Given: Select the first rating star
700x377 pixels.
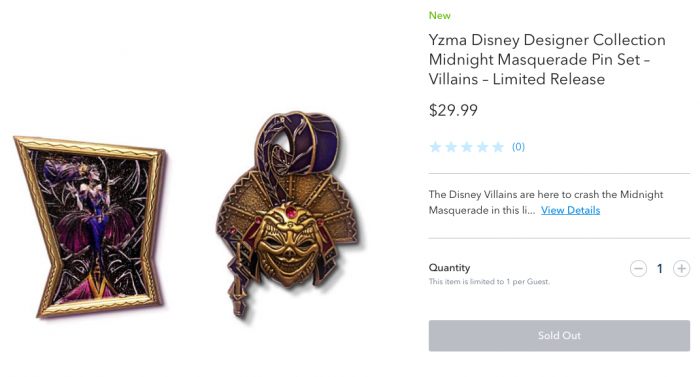Looking at the screenshot, I should (435, 147).
